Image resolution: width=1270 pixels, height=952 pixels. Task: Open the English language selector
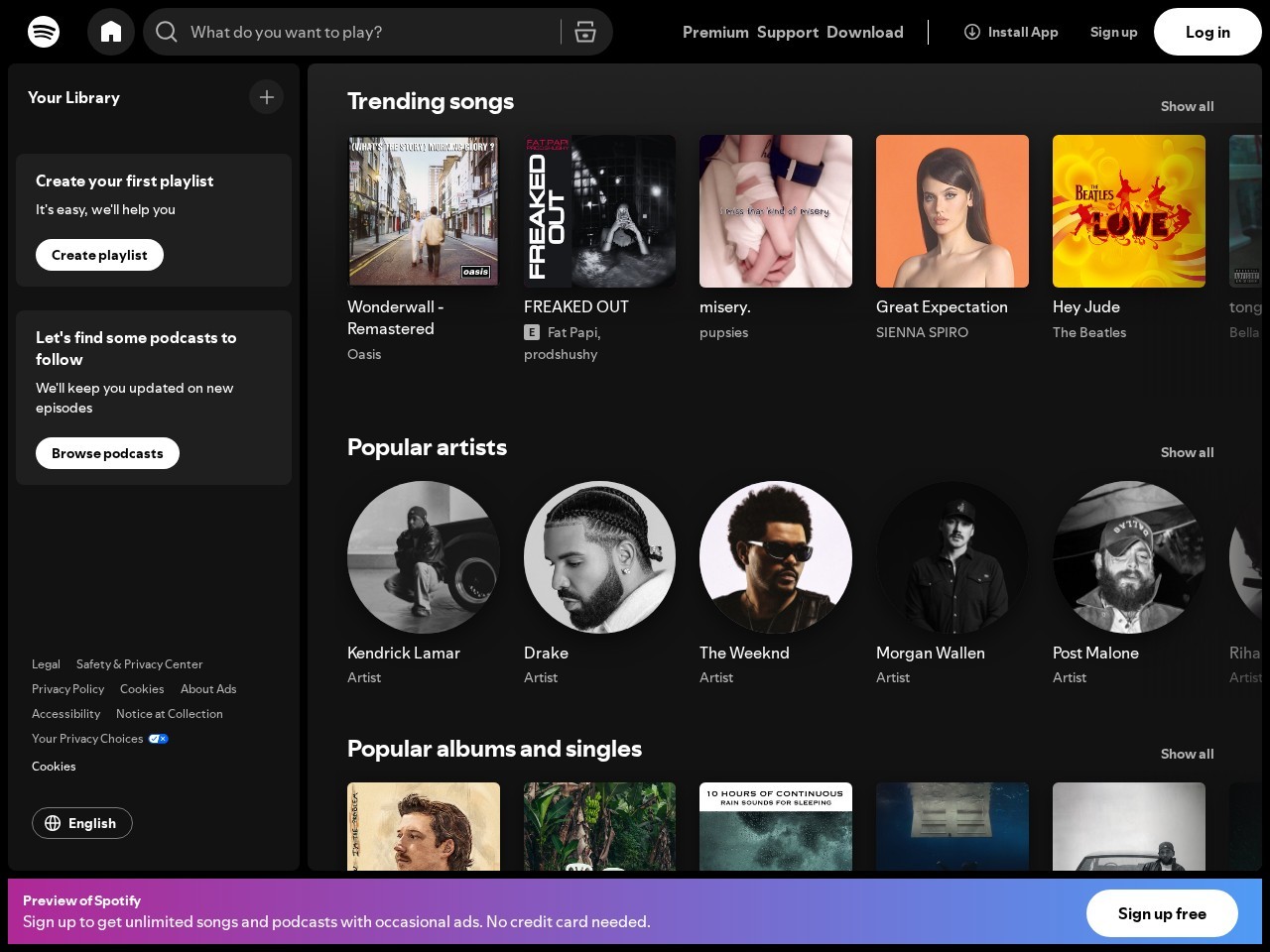click(x=82, y=823)
